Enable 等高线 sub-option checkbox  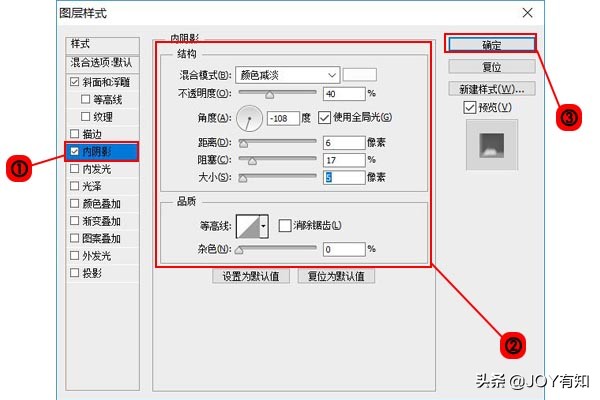coord(85,99)
